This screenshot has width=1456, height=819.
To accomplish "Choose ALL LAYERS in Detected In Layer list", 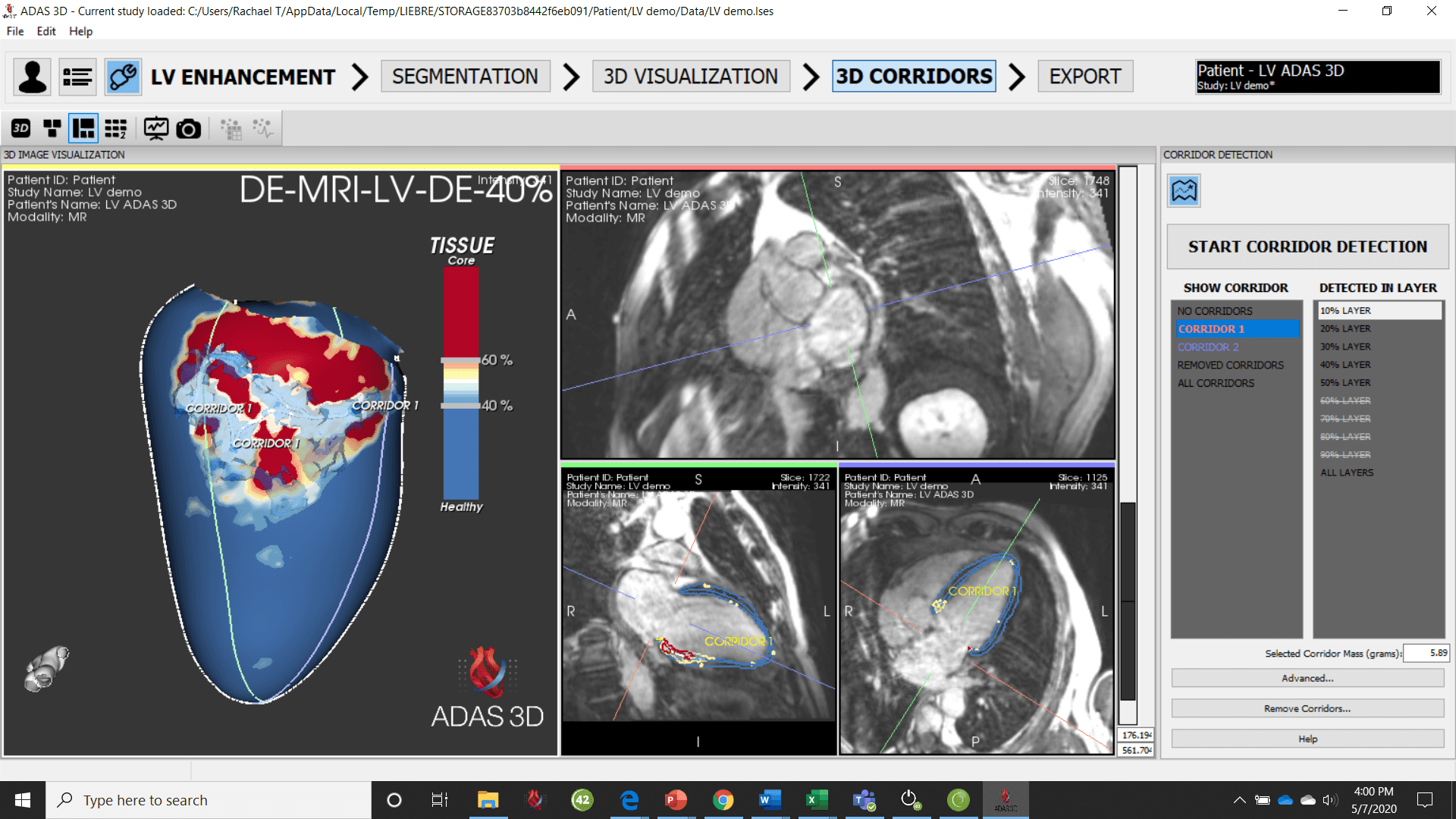I will point(1345,472).
